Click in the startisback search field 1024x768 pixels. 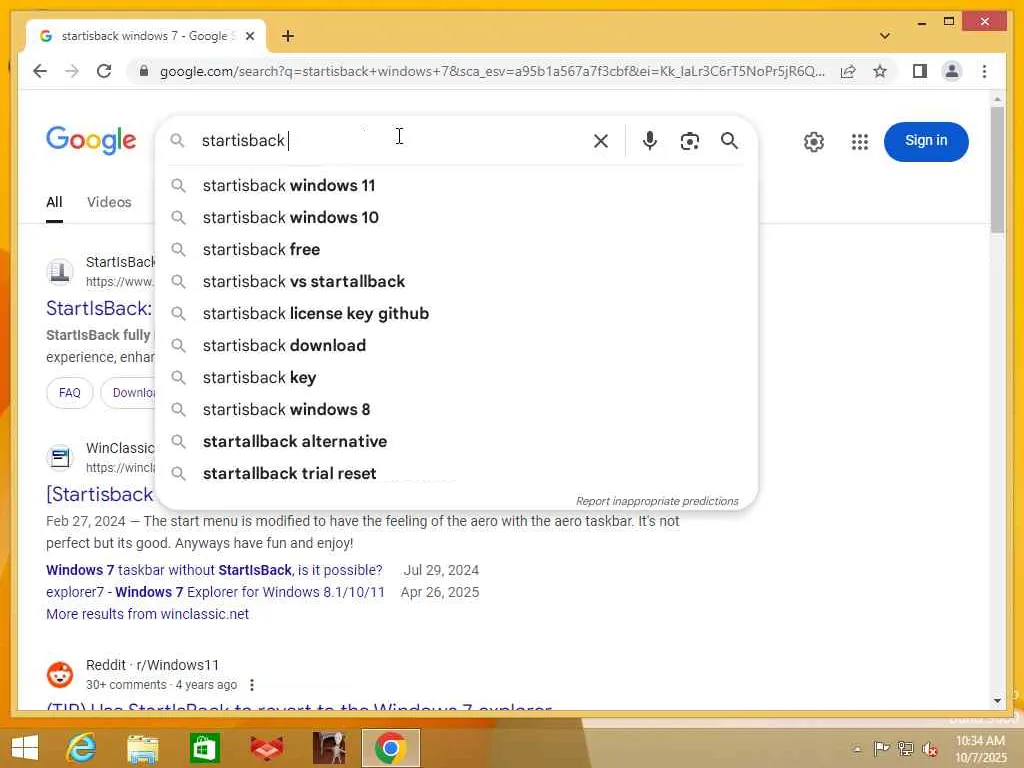pos(392,141)
